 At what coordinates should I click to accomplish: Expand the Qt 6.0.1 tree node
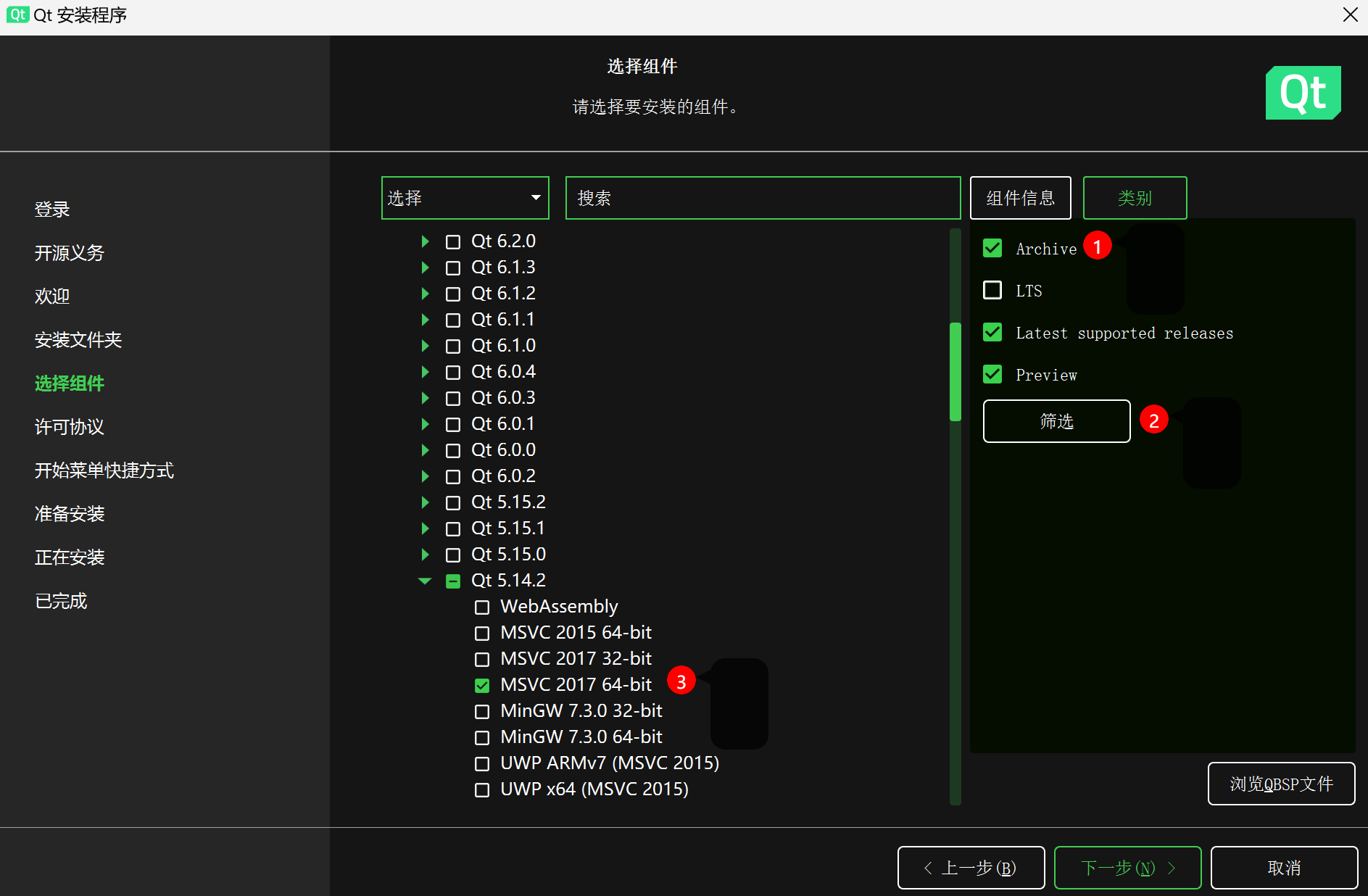[426, 424]
